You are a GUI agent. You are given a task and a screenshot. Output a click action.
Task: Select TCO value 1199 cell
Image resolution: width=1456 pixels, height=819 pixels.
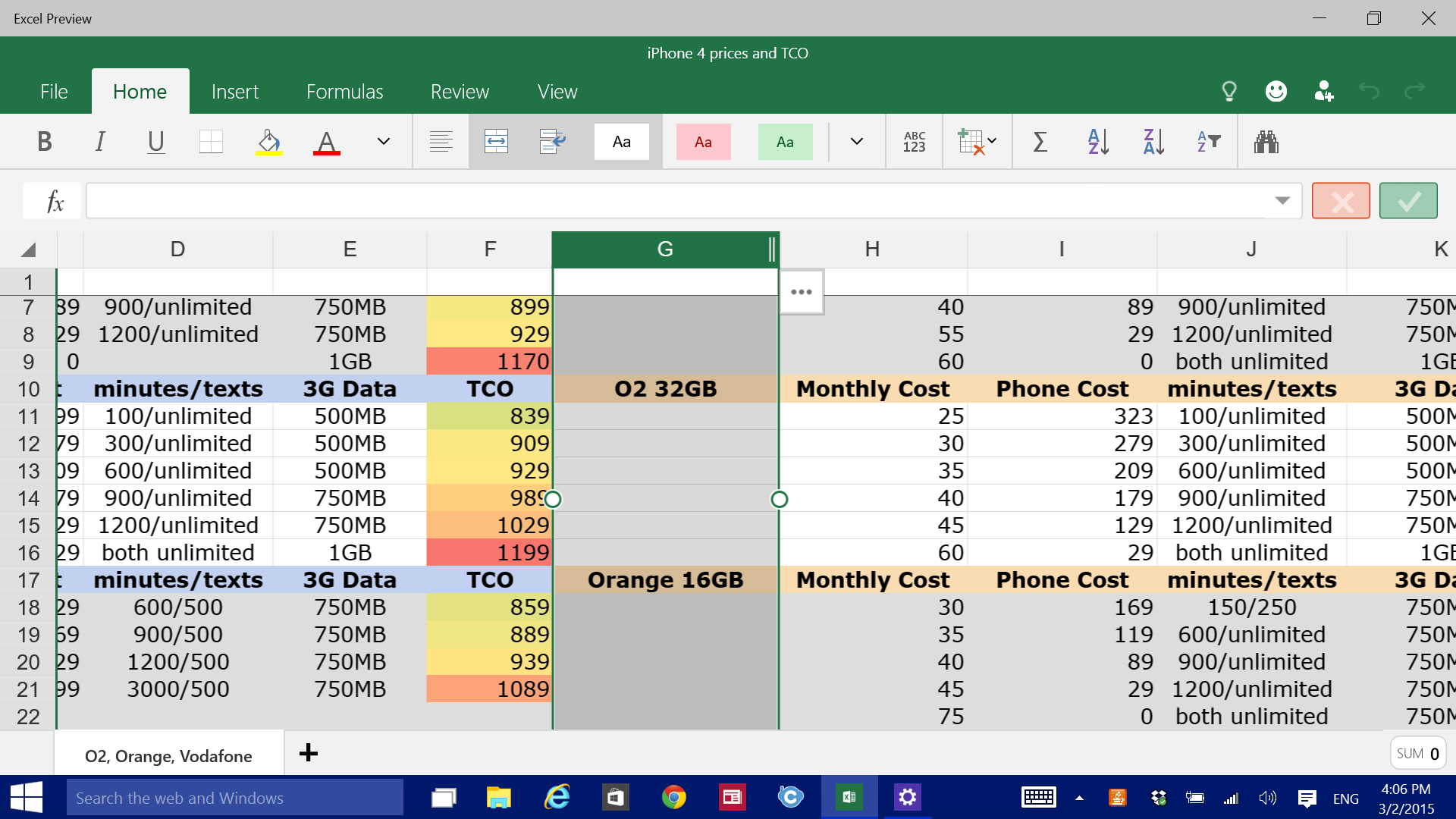tap(489, 553)
